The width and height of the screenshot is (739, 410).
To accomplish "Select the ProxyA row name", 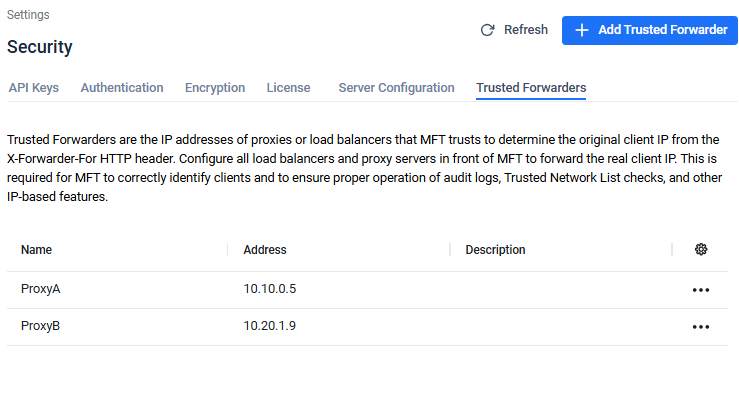I will (41, 290).
